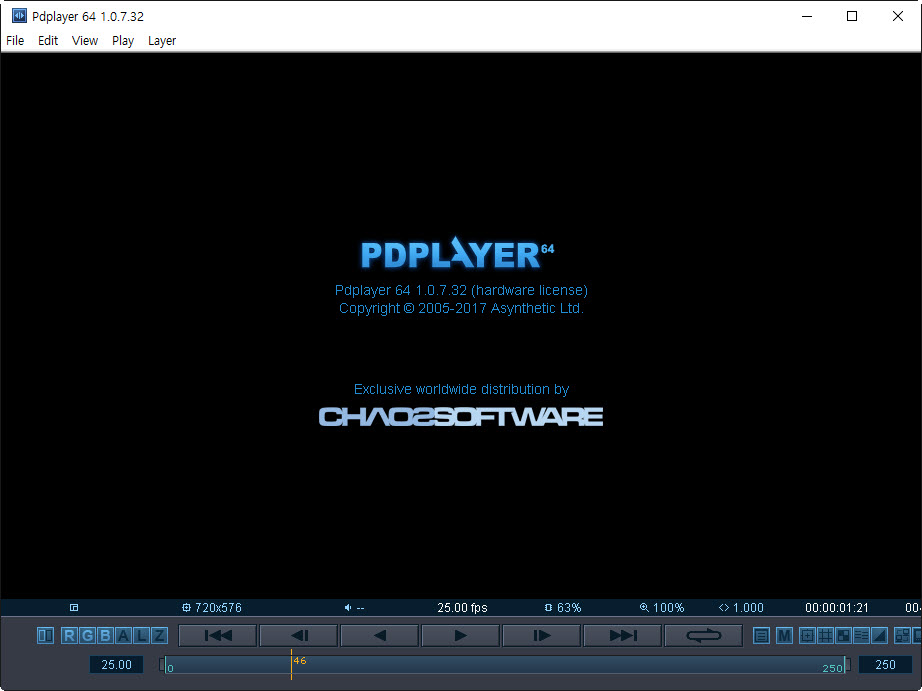Play the sequence in reverse

point(380,636)
